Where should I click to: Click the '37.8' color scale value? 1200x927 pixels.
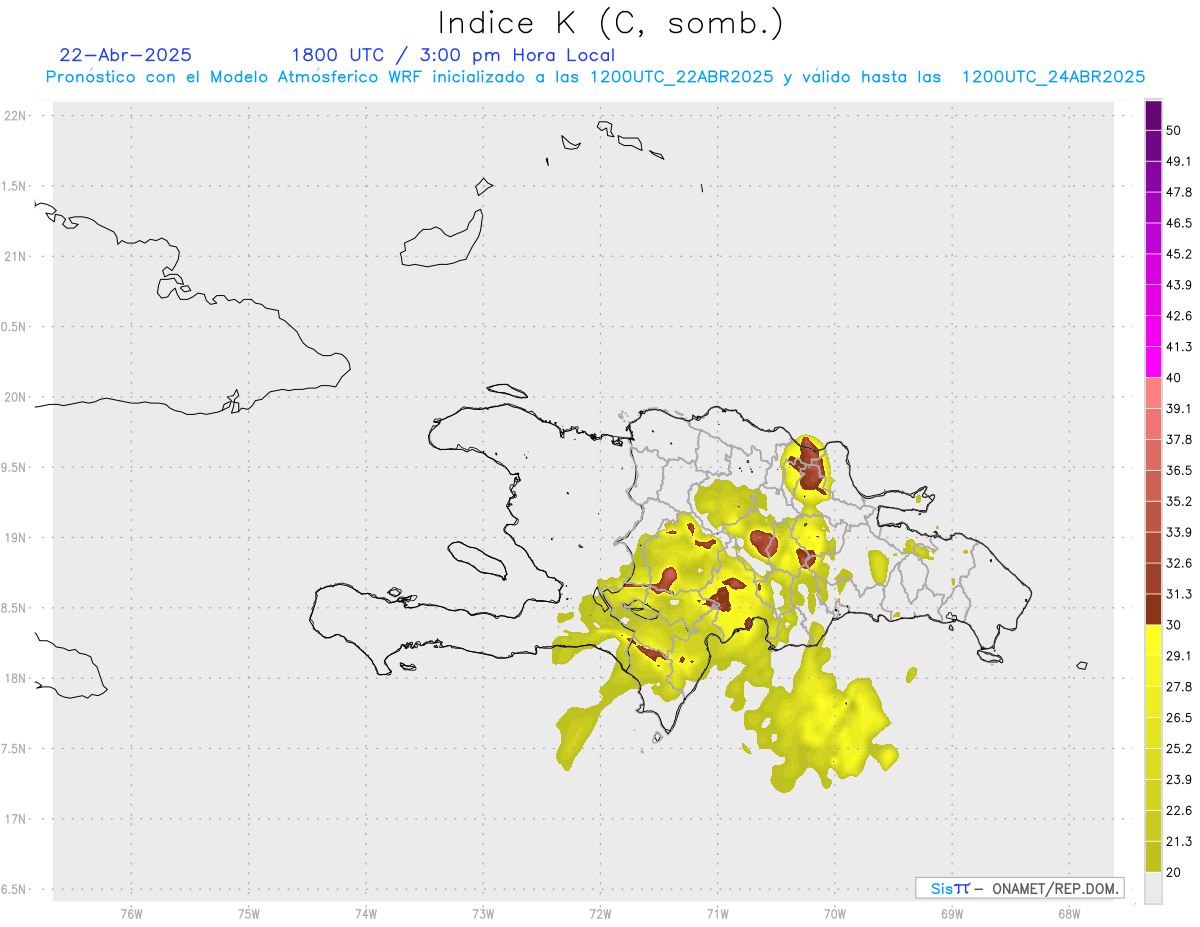pyautogui.click(x=1179, y=439)
